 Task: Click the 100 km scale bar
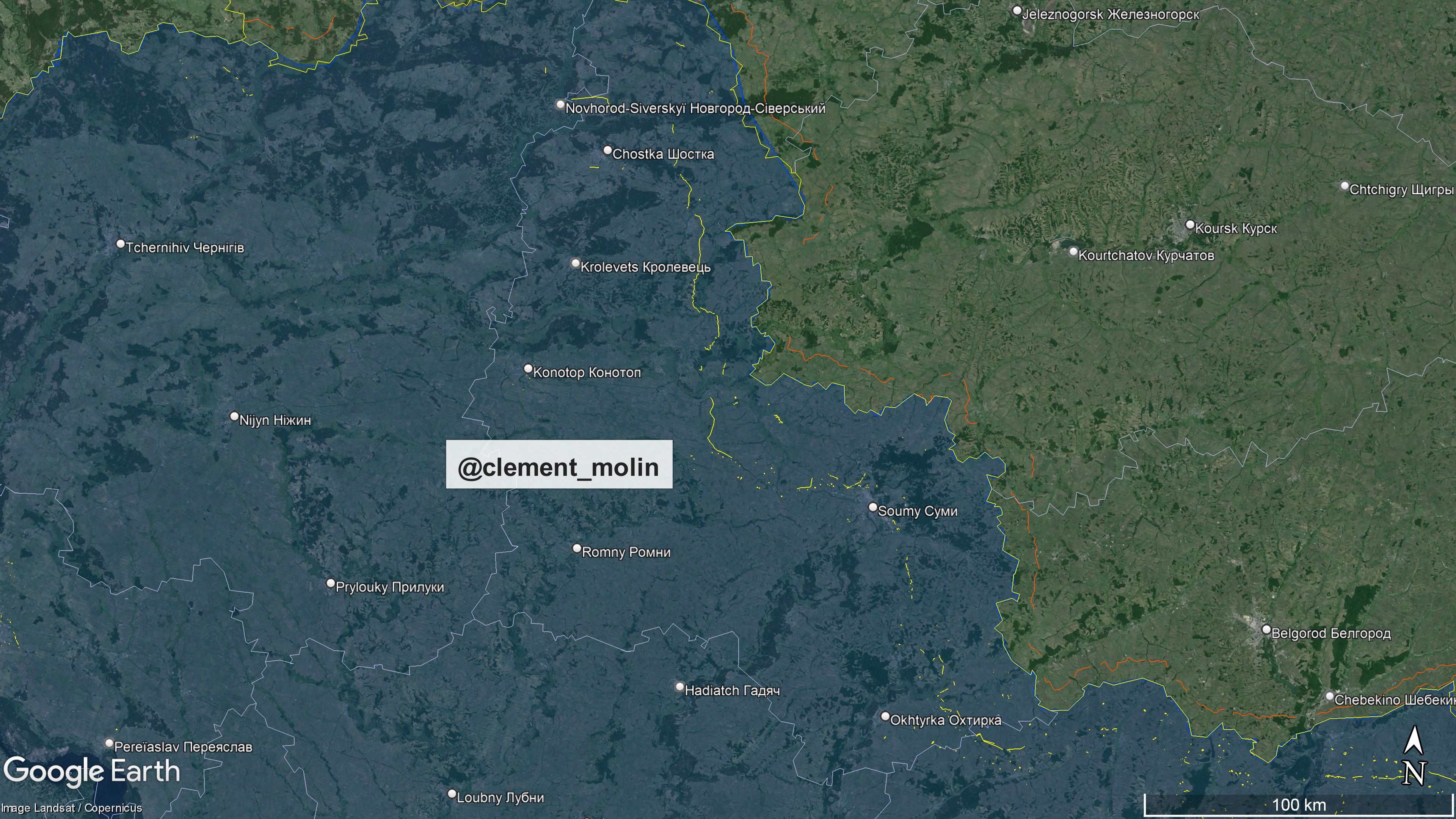coord(1298,805)
